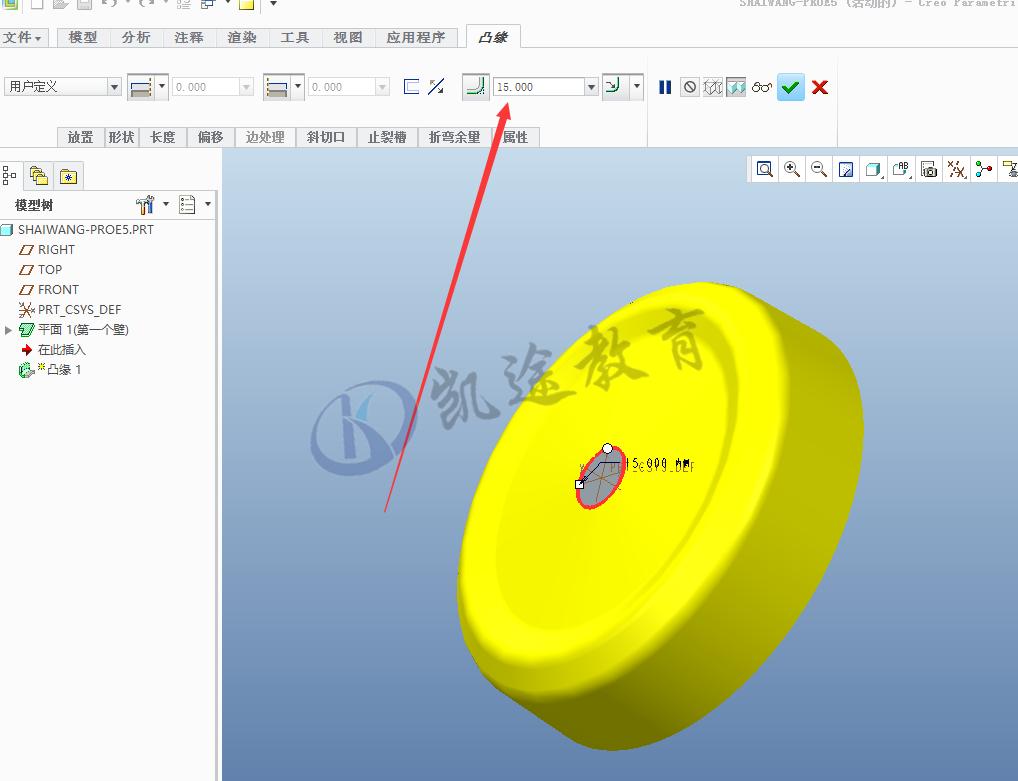Accept the feature with the green check
The width and height of the screenshot is (1018, 781).
(x=791, y=87)
